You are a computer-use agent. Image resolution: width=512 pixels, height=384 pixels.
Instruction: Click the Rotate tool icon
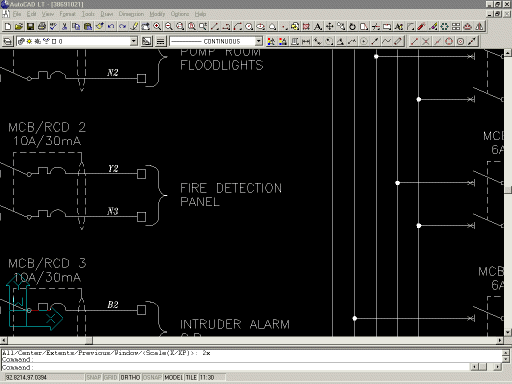352,26
